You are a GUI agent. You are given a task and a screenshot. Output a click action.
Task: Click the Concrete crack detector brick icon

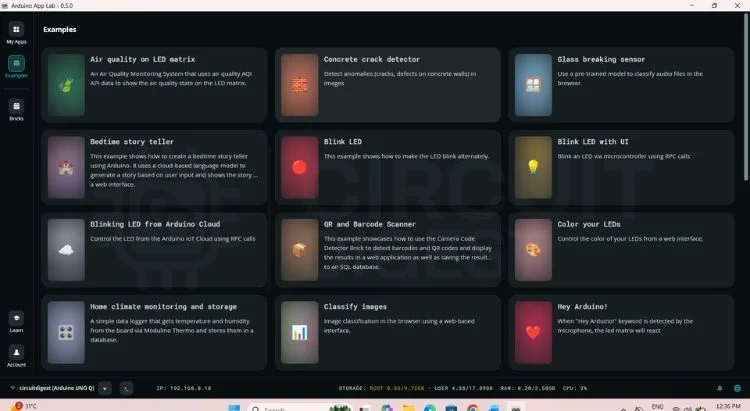click(299, 85)
